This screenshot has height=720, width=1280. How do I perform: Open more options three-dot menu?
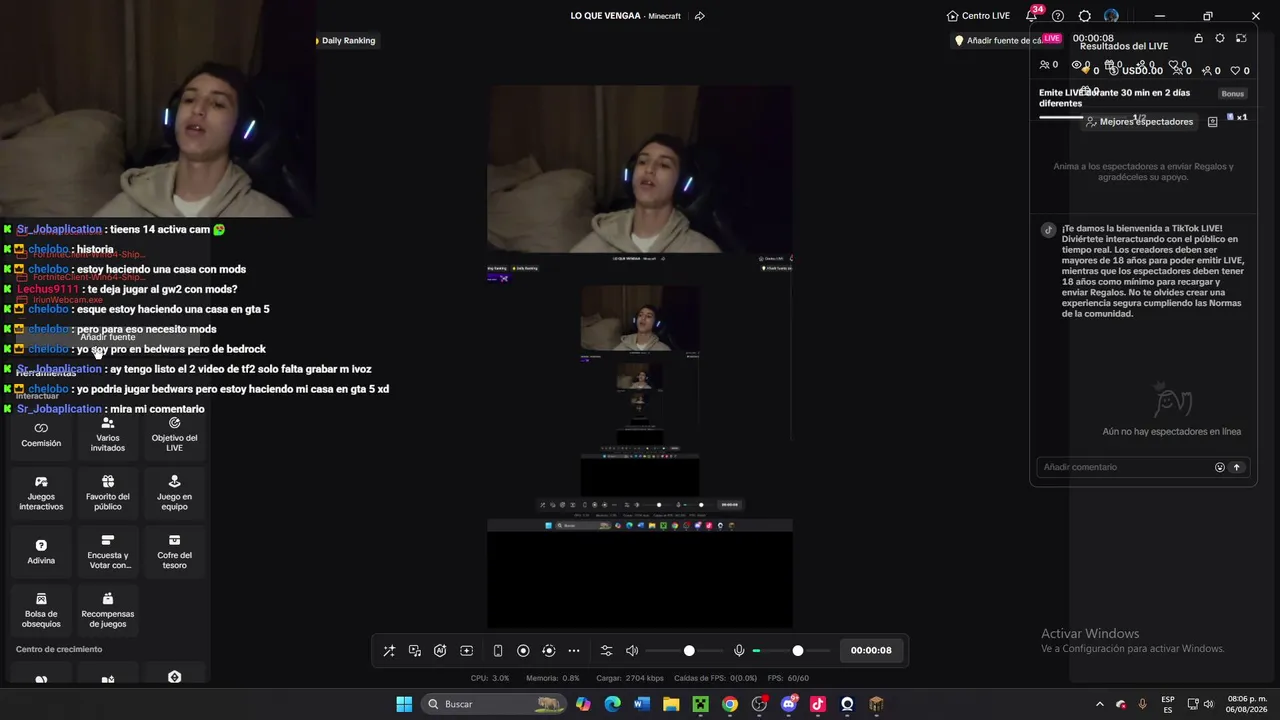(x=574, y=651)
